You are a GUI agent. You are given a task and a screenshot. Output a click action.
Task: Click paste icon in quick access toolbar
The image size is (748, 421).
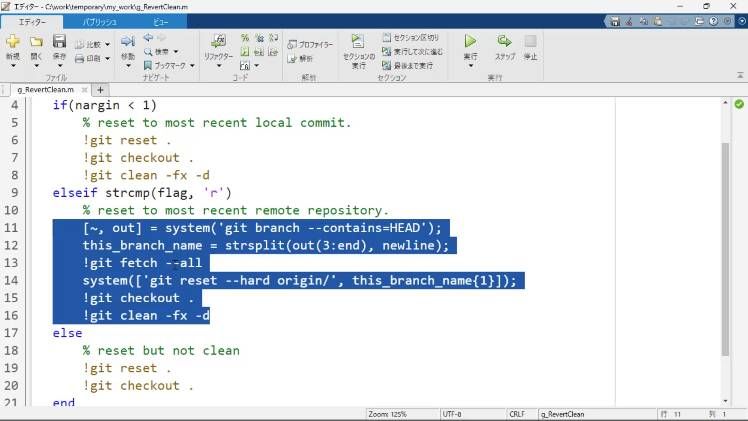[658, 21]
